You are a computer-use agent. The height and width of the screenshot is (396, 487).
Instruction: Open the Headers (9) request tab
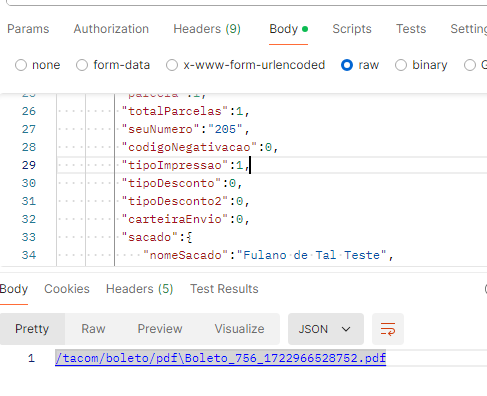point(207,29)
